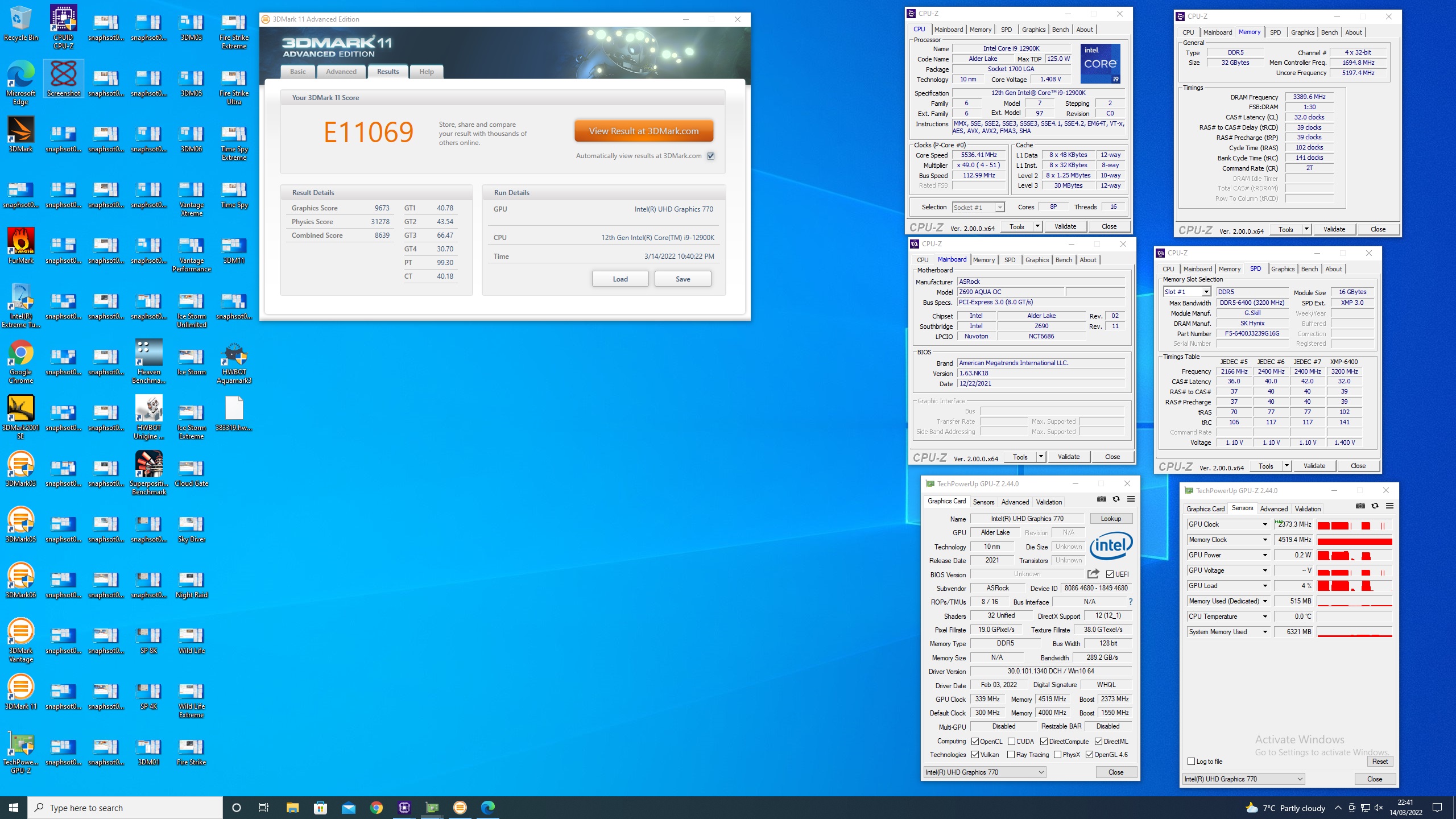
Task: Open the Intel Extreme Tuning desktop icon
Action: pyautogui.click(x=21, y=306)
